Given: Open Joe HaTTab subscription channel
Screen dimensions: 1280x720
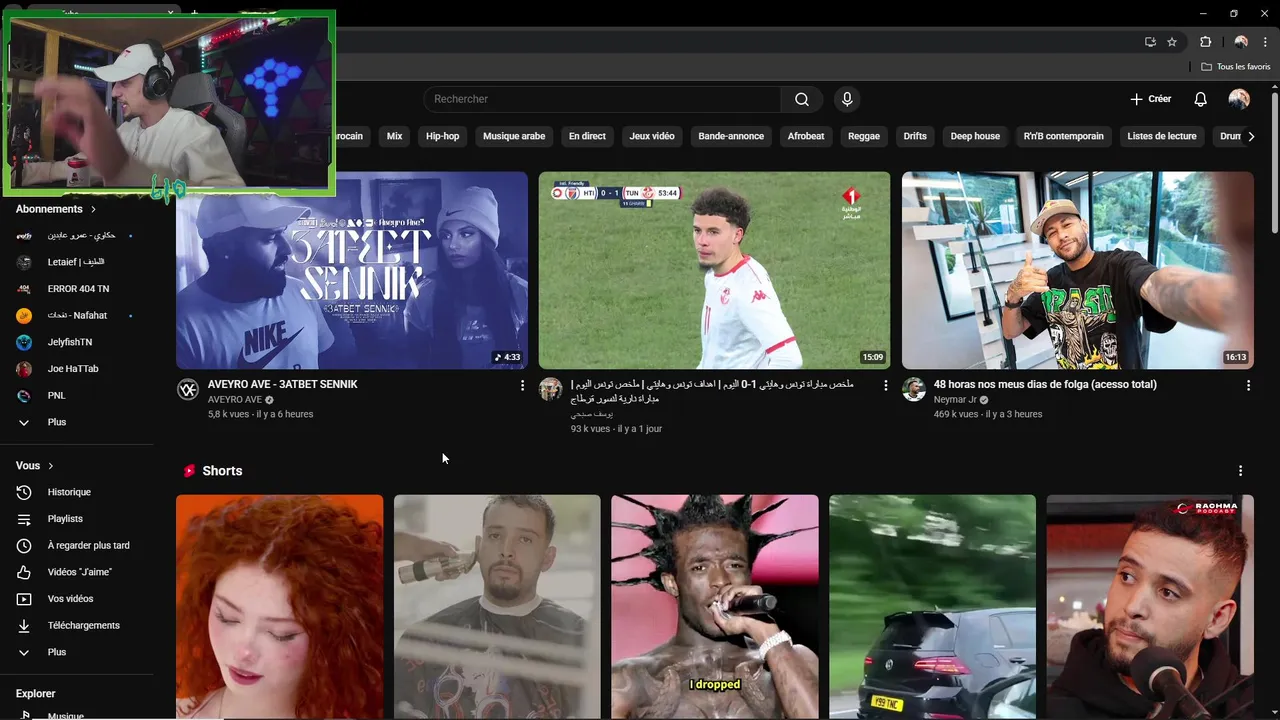Looking at the screenshot, I should click(x=76, y=369).
